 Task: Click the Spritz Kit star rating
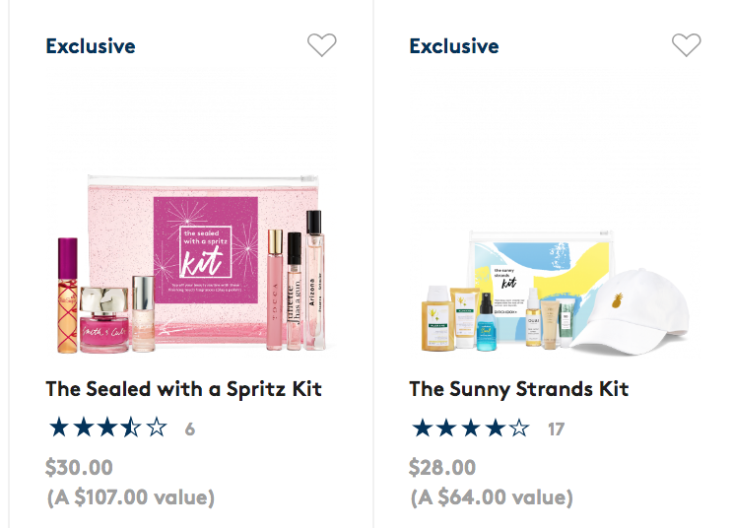[108, 429]
